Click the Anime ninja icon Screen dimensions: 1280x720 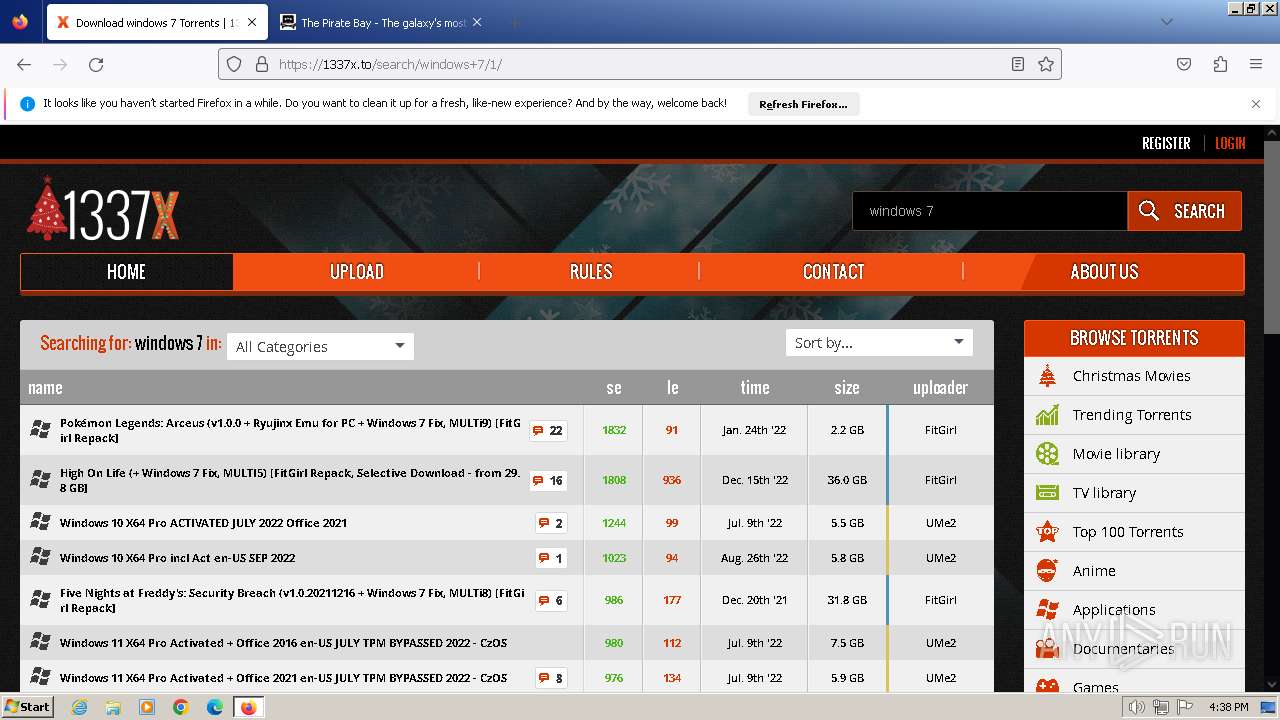pyautogui.click(x=1047, y=571)
